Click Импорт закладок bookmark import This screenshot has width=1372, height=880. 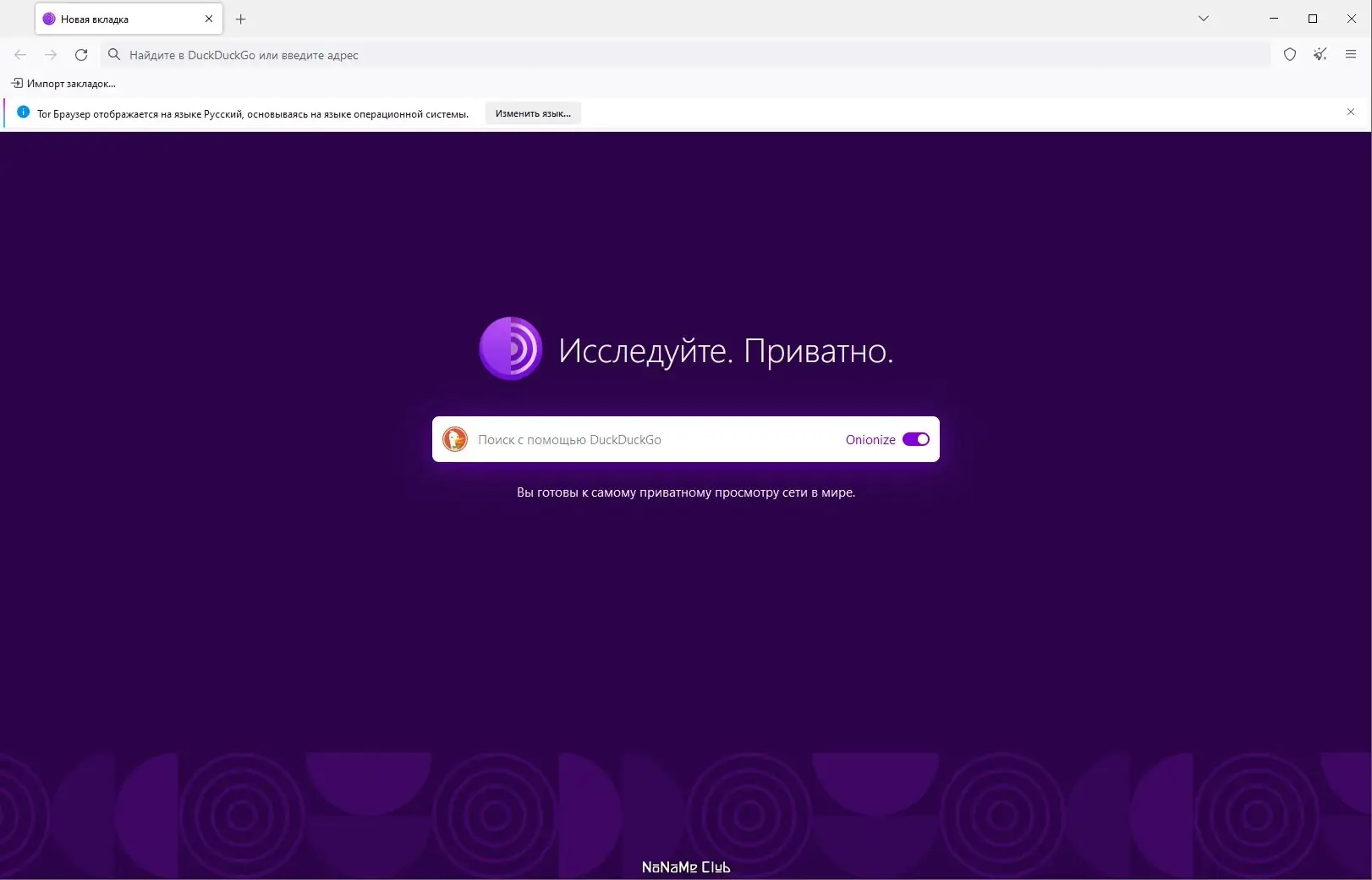coord(63,84)
